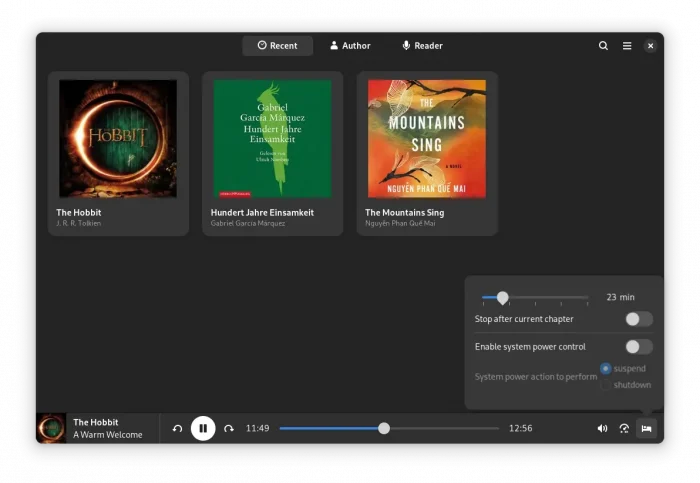Enable system power control switch
Image resolution: width=700 pixels, height=483 pixels.
pos(638,347)
